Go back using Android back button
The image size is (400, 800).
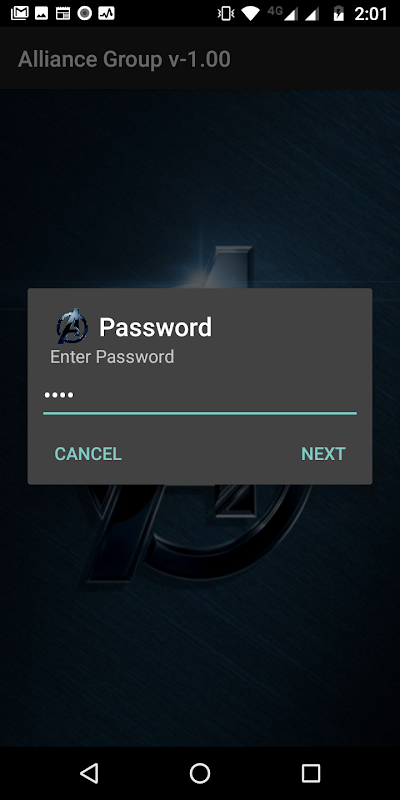click(89, 773)
